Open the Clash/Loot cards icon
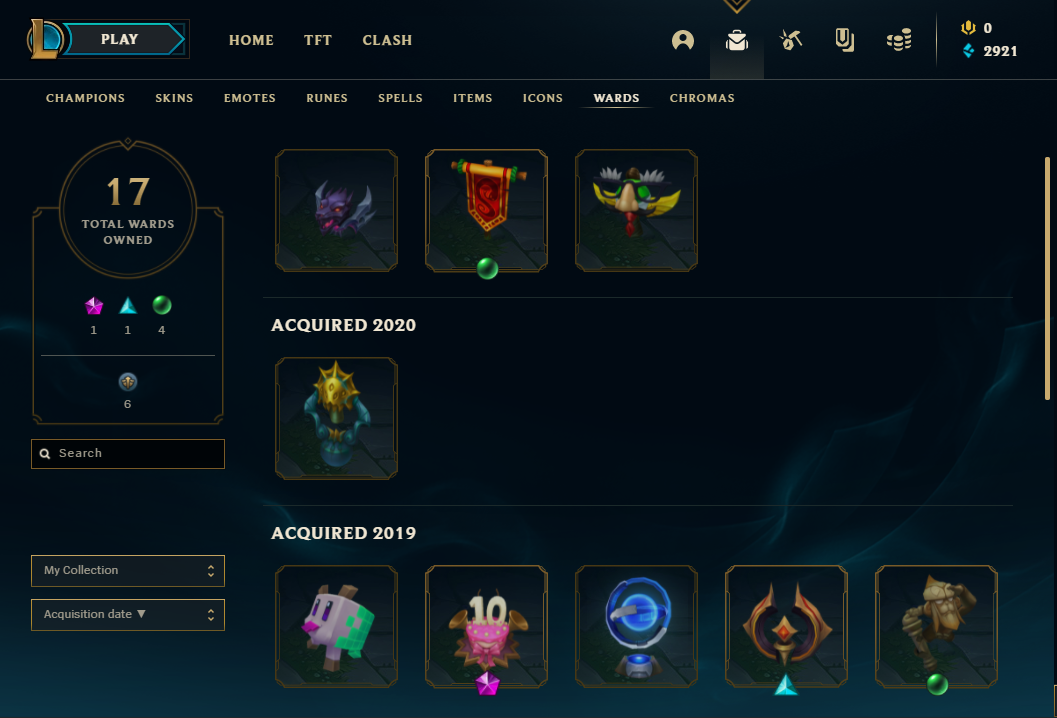The width and height of the screenshot is (1057, 718). (845, 40)
